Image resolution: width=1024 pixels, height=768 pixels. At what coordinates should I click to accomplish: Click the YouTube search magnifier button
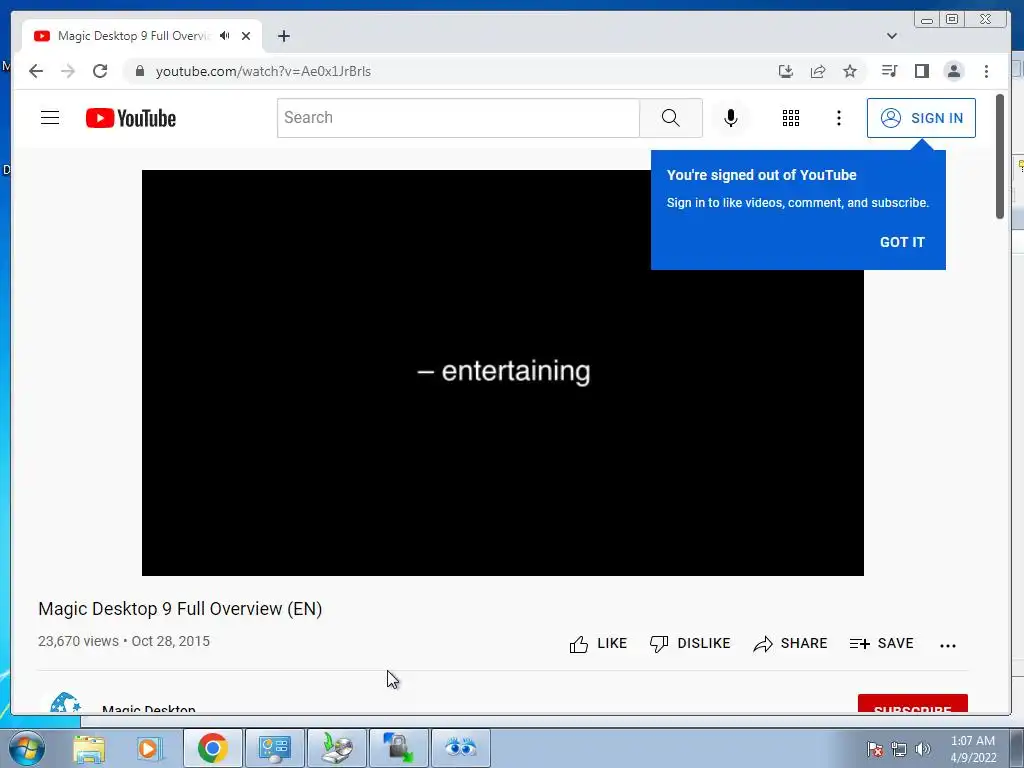click(671, 118)
